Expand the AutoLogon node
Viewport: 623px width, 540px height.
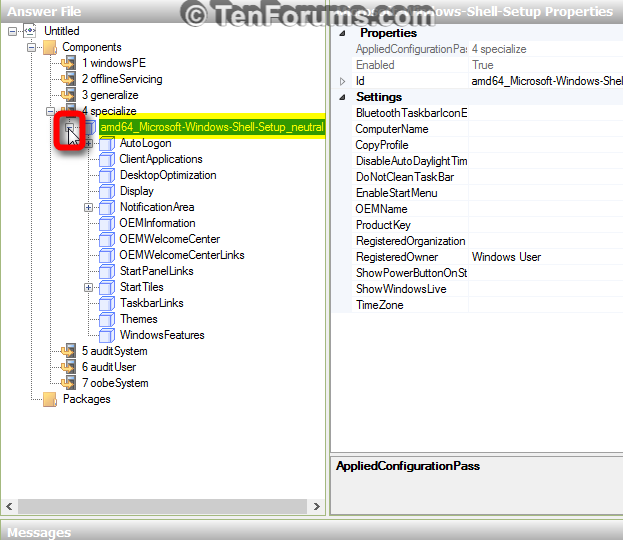point(89,143)
